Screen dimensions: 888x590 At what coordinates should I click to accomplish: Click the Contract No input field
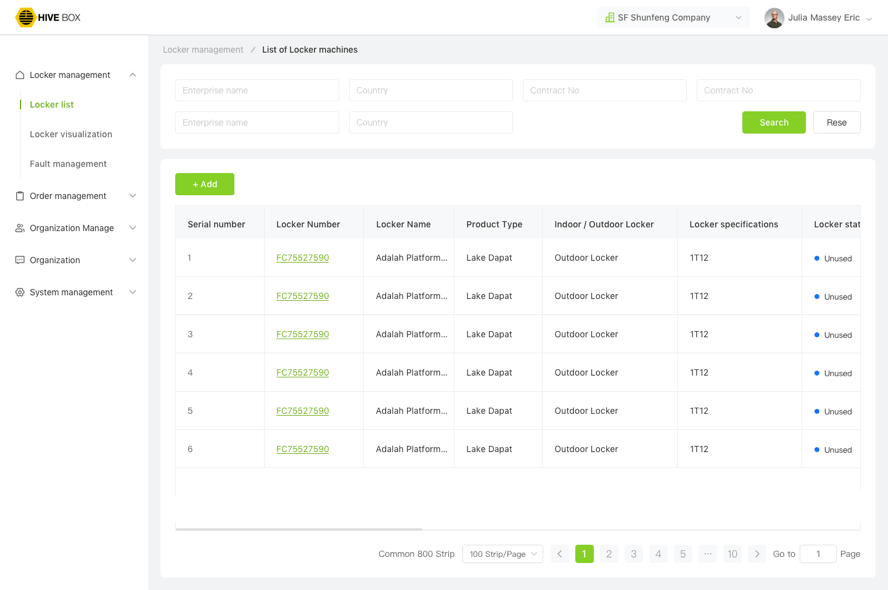(x=604, y=90)
